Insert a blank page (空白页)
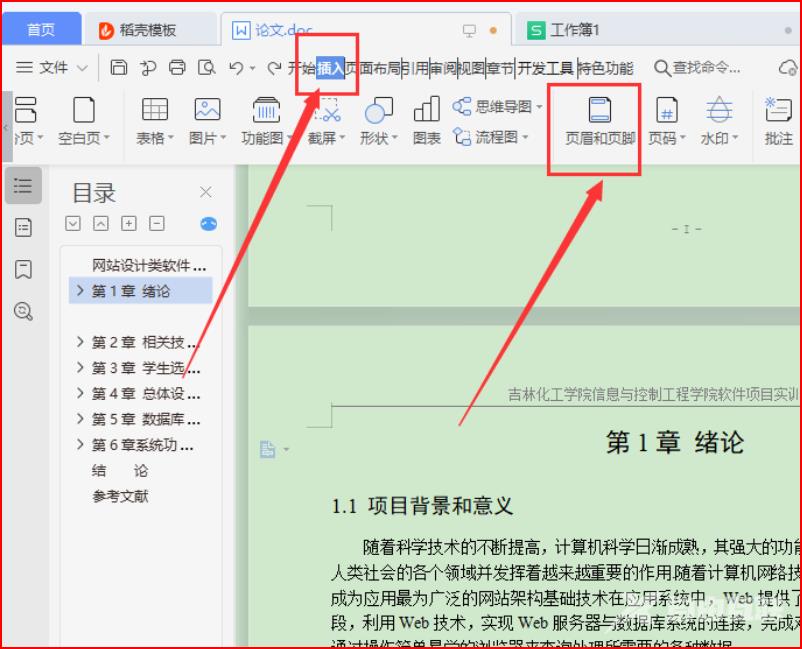Screen dimensions: 802x649 84,121
